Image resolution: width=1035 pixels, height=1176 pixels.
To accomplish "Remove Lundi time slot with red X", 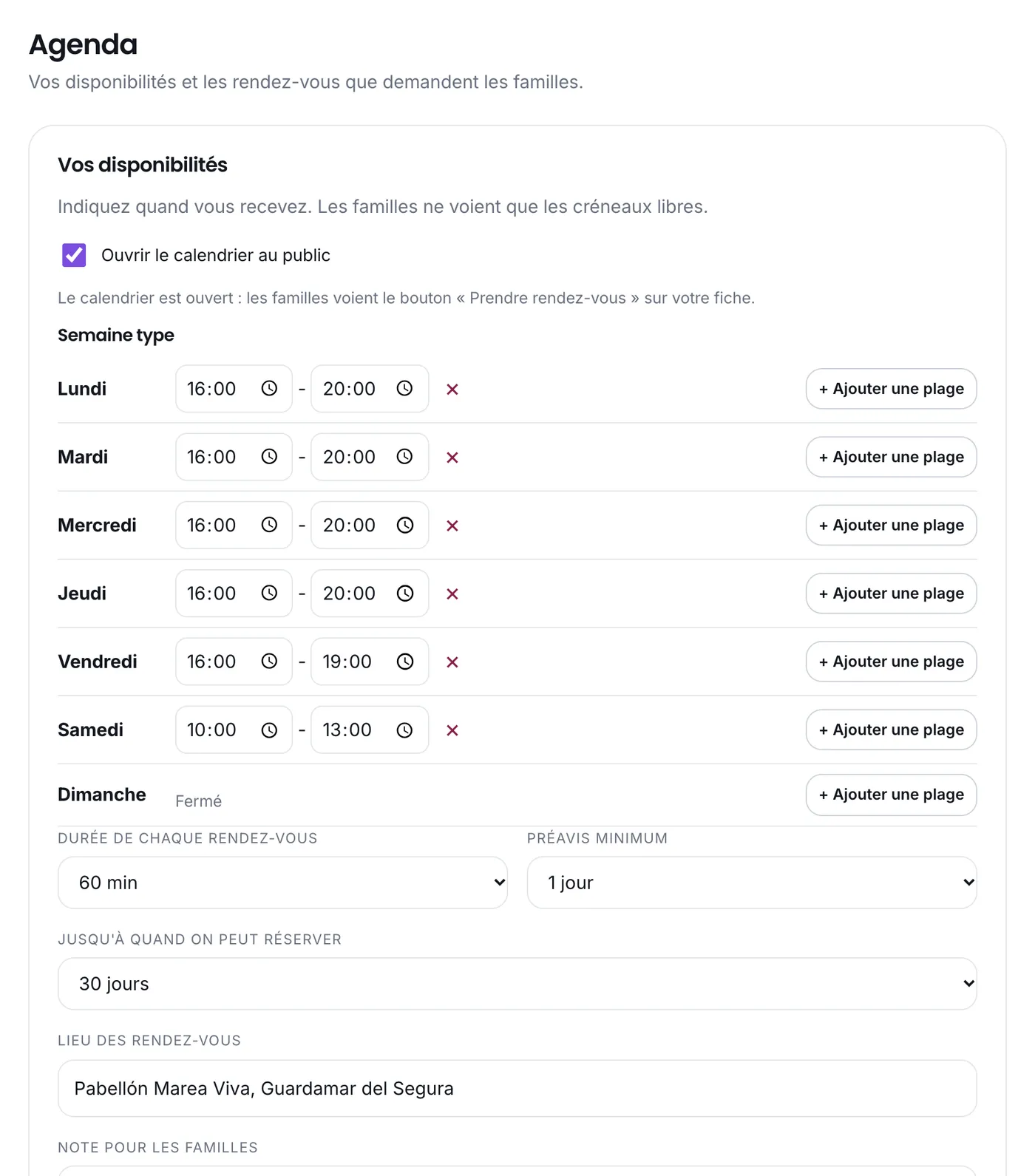I will pyautogui.click(x=452, y=389).
